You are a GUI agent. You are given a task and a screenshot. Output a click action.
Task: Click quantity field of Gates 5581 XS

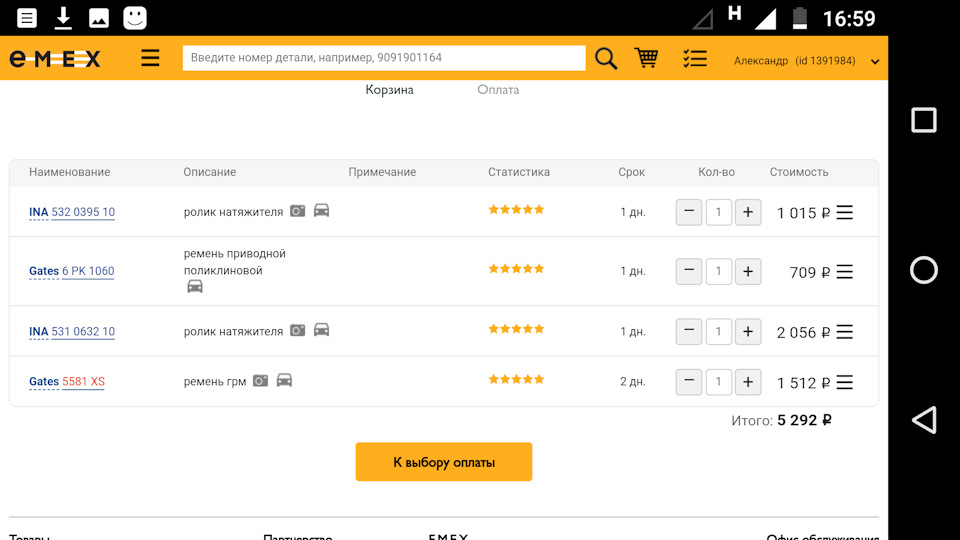pyautogui.click(x=718, y=381)
